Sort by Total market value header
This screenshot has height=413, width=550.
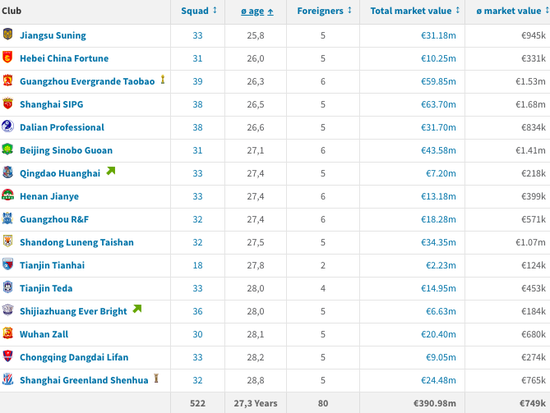click(415, 11)
